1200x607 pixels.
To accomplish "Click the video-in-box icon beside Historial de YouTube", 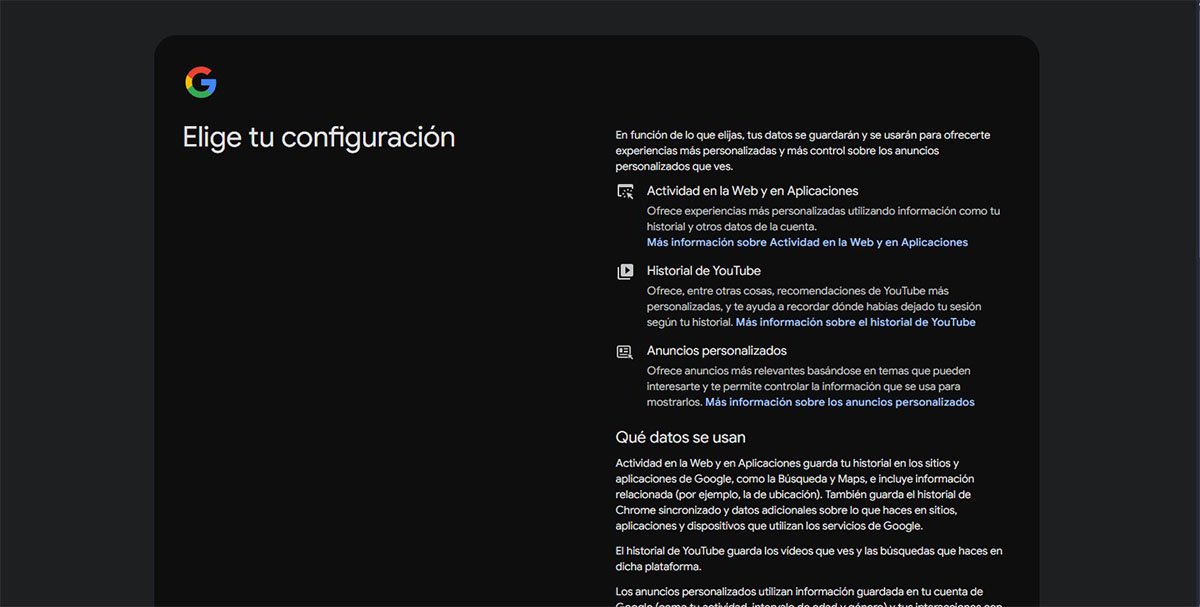I will point(624,270).
